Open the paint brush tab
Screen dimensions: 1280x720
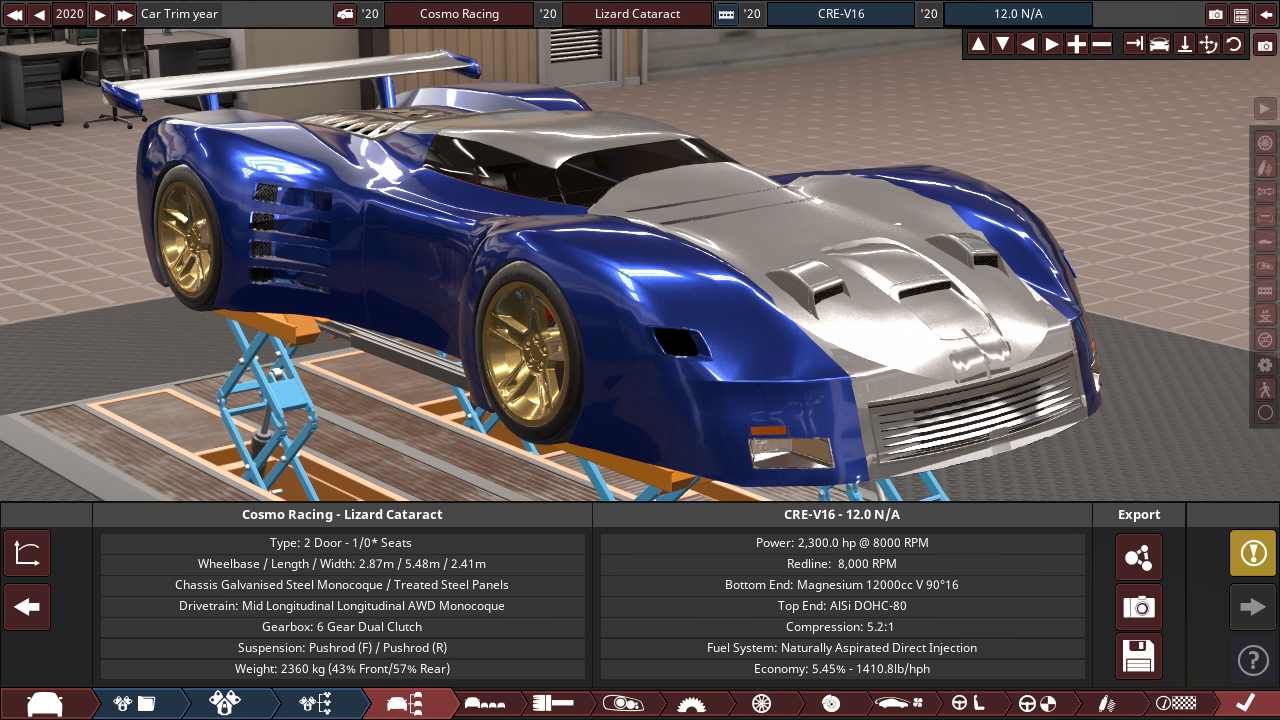pyautogui.click(x=552, y=704)
